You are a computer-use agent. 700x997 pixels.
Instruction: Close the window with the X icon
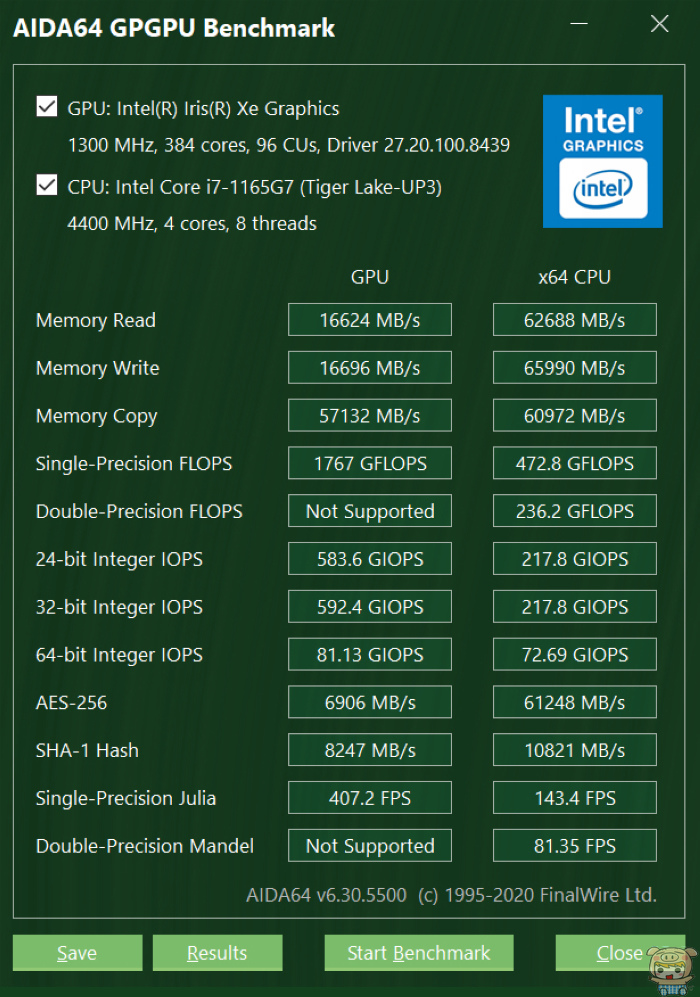click(659, 24)
